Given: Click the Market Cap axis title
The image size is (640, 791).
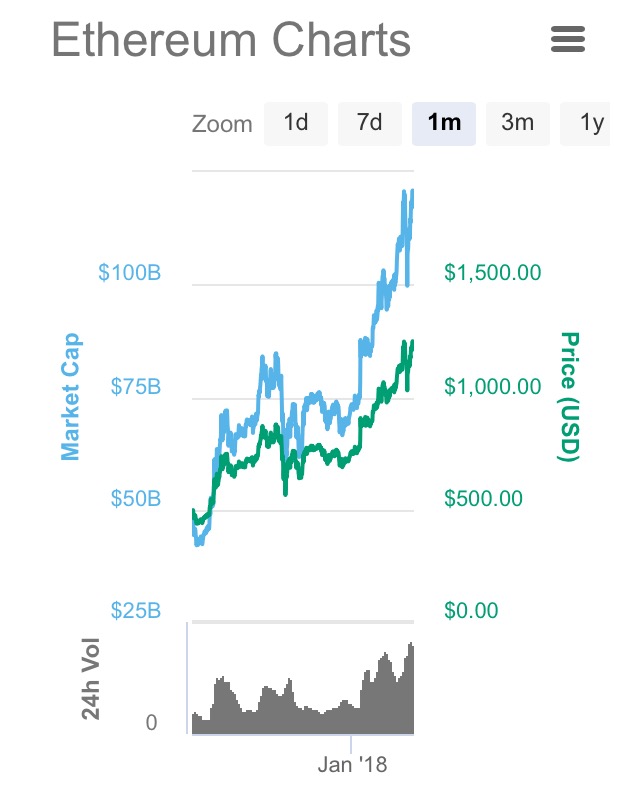Looking at the screenshot, I should coord(70,397).
